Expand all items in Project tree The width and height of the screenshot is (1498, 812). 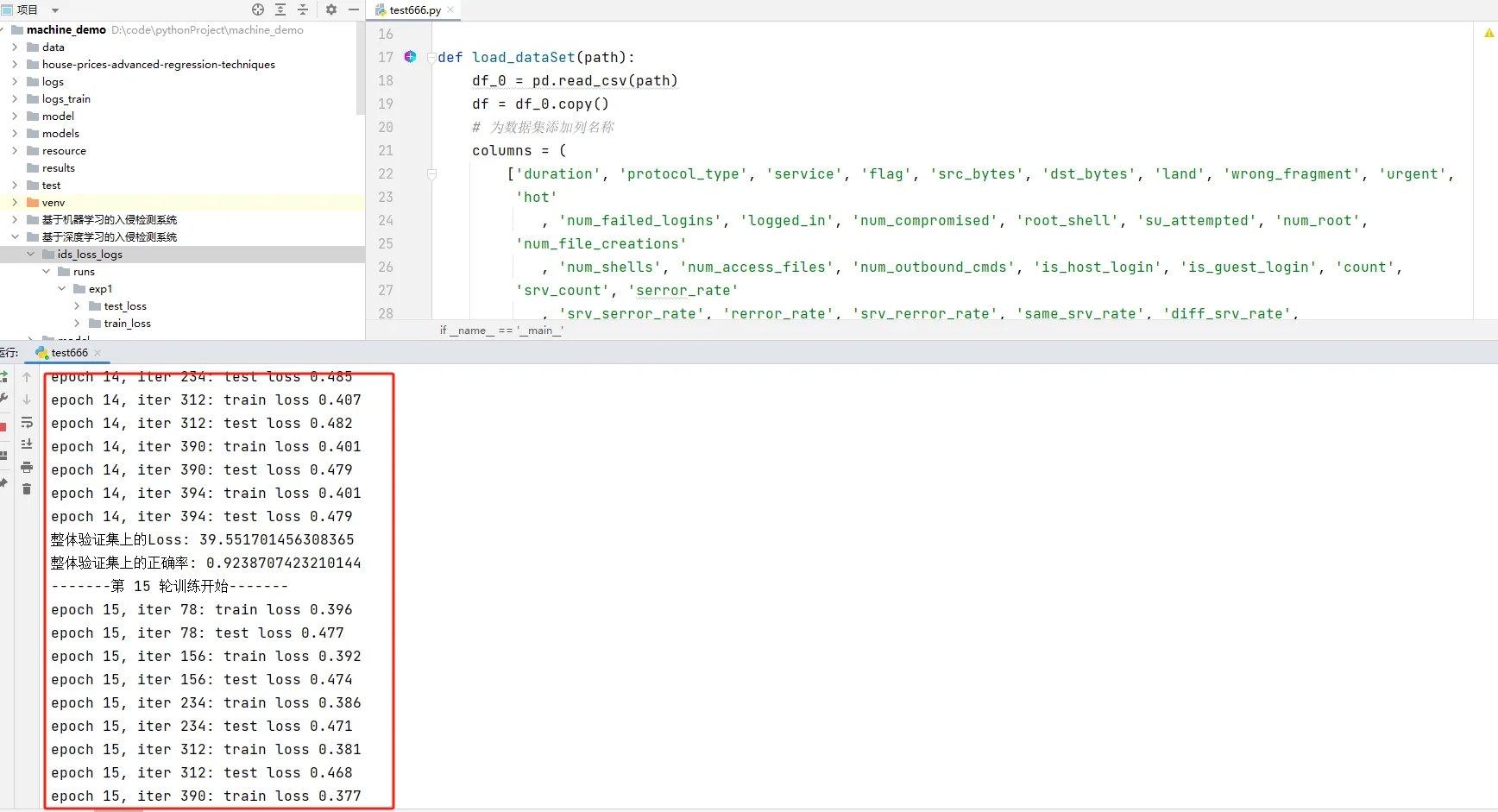point(280,9)
